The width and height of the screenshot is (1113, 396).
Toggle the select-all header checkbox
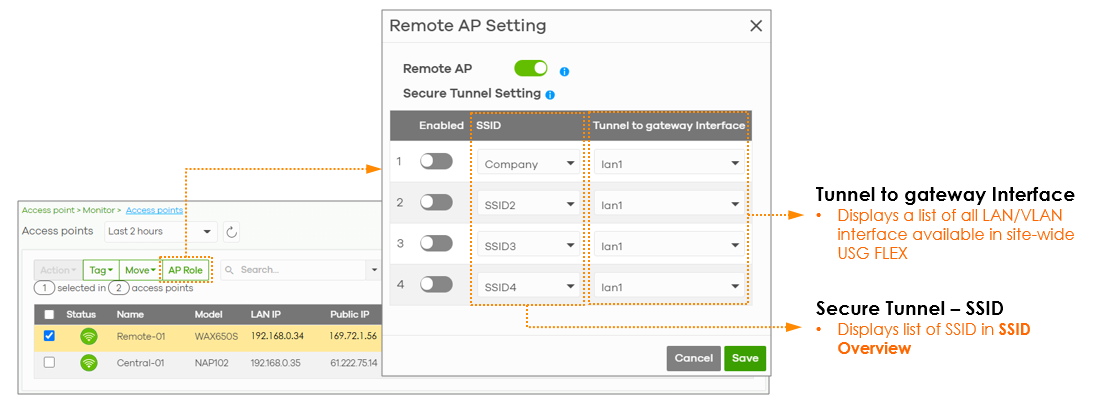[x=49, y=314]
